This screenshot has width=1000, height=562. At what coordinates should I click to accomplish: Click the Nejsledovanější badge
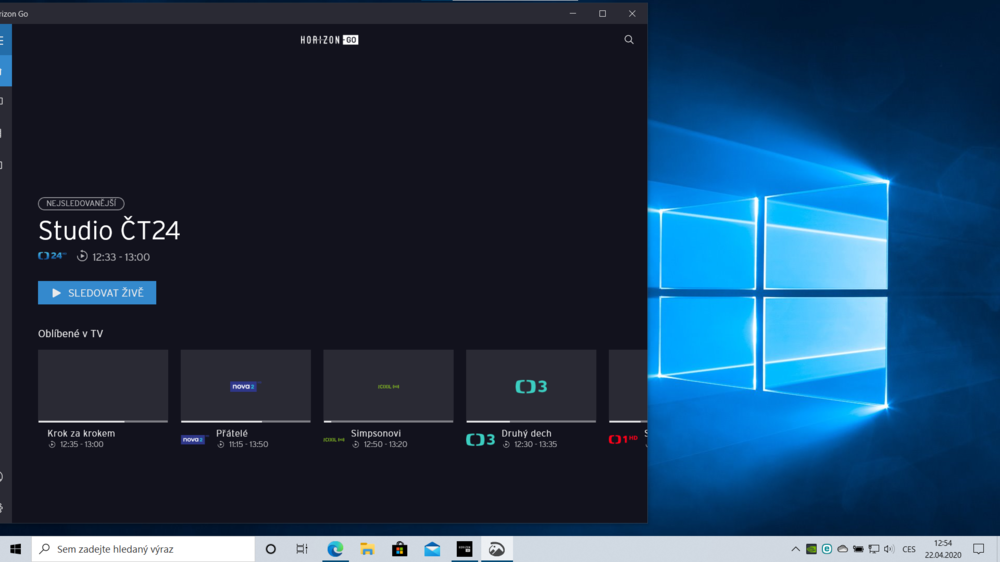81,203
